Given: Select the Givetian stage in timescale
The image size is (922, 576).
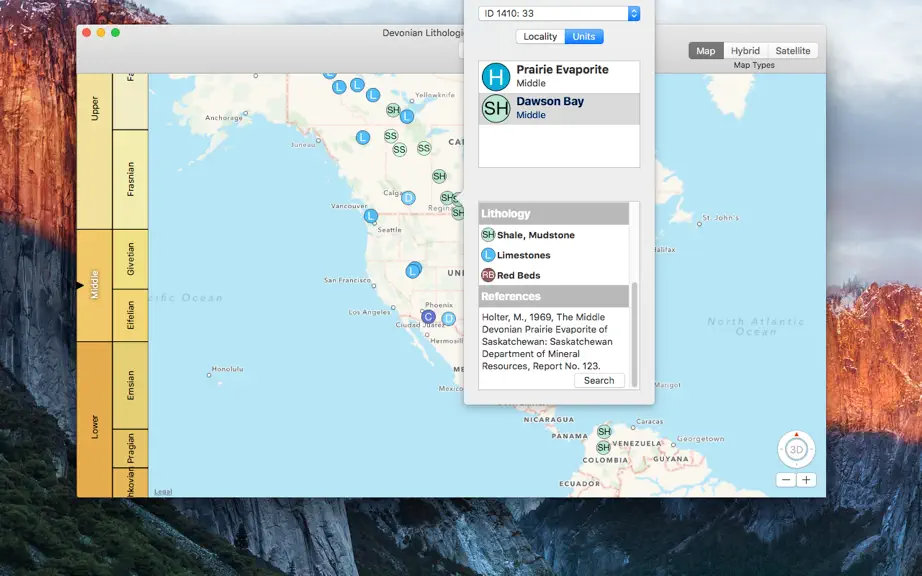Looking at the screenshot, I should pos(130,259).
